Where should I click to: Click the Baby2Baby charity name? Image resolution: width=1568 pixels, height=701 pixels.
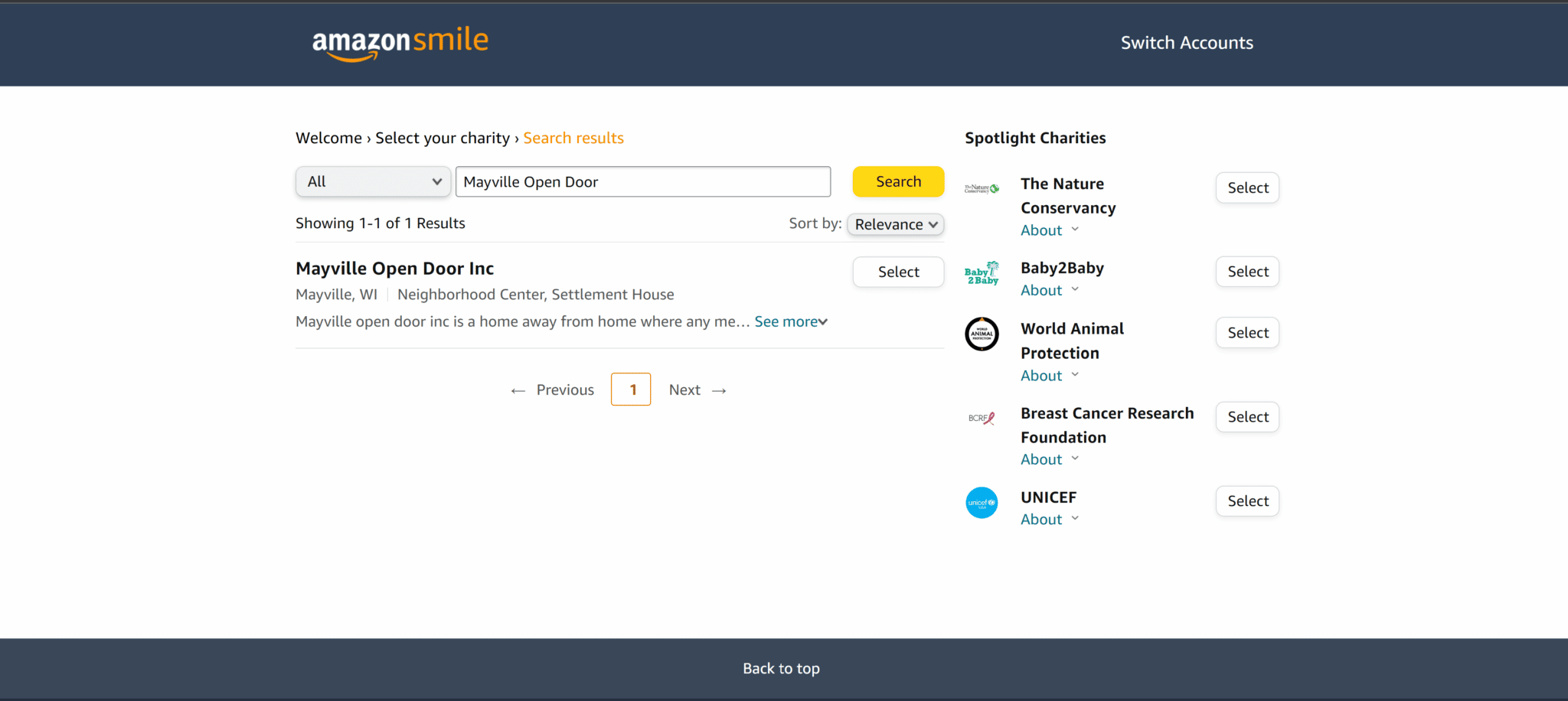pos(1062,268)
